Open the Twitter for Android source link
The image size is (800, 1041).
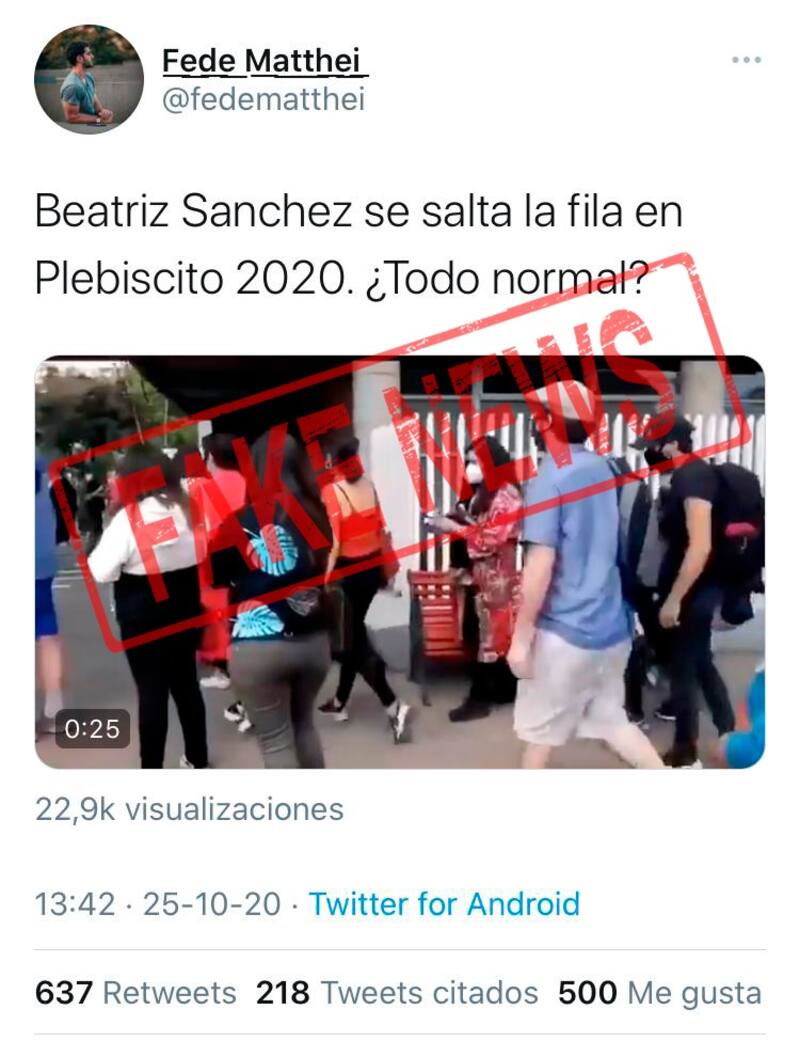point(444,905)
